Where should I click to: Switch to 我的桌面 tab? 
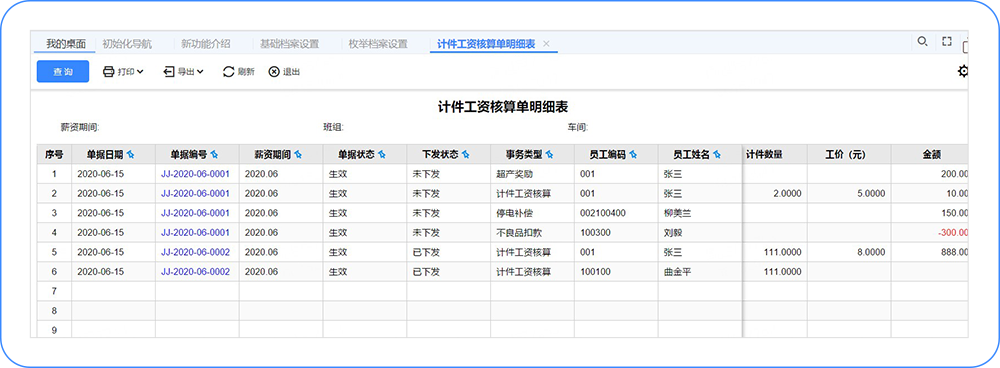point(66,44)
